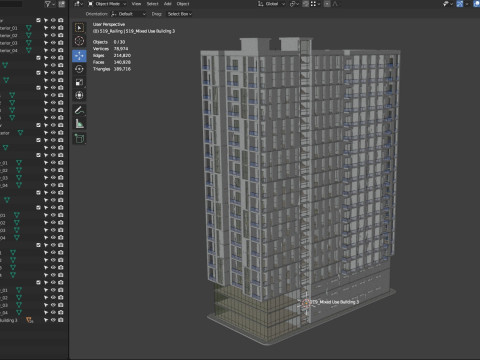This screenshot has height=360, width=480.
Task: Select the terior_04 outliner row
Action: coord(33,50)
